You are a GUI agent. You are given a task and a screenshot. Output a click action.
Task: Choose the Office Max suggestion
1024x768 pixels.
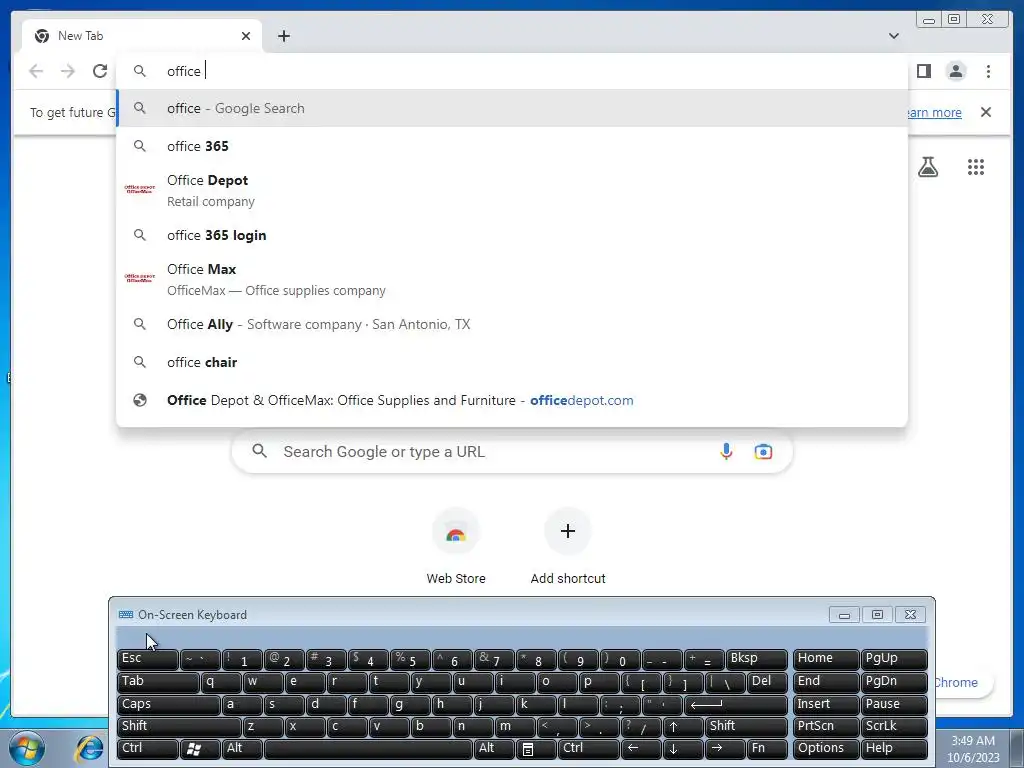(x=512, y=280)
